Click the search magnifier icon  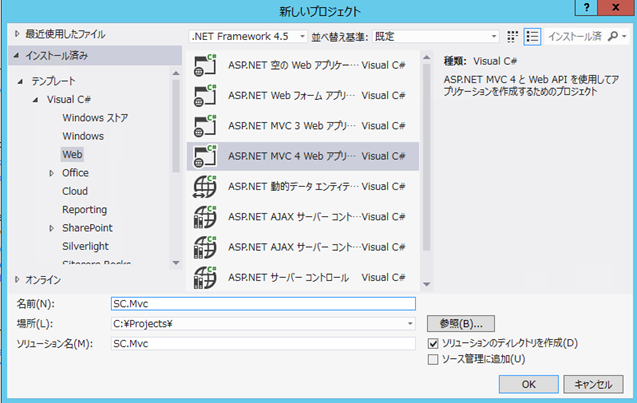(x=613, y=36)
